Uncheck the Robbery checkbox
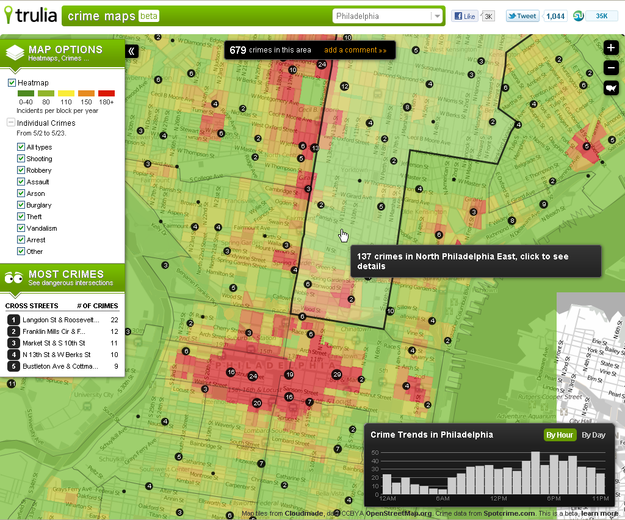 pos(21,170)
